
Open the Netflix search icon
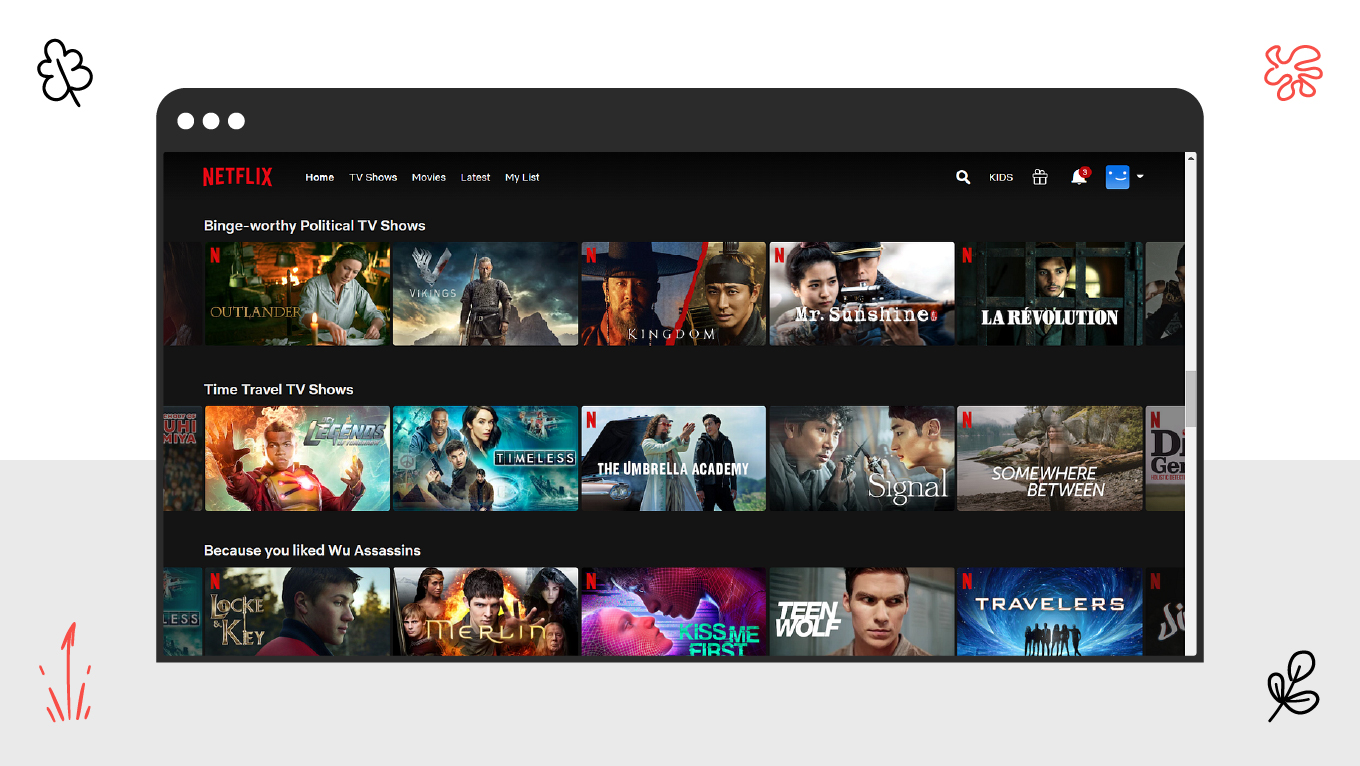962,177
